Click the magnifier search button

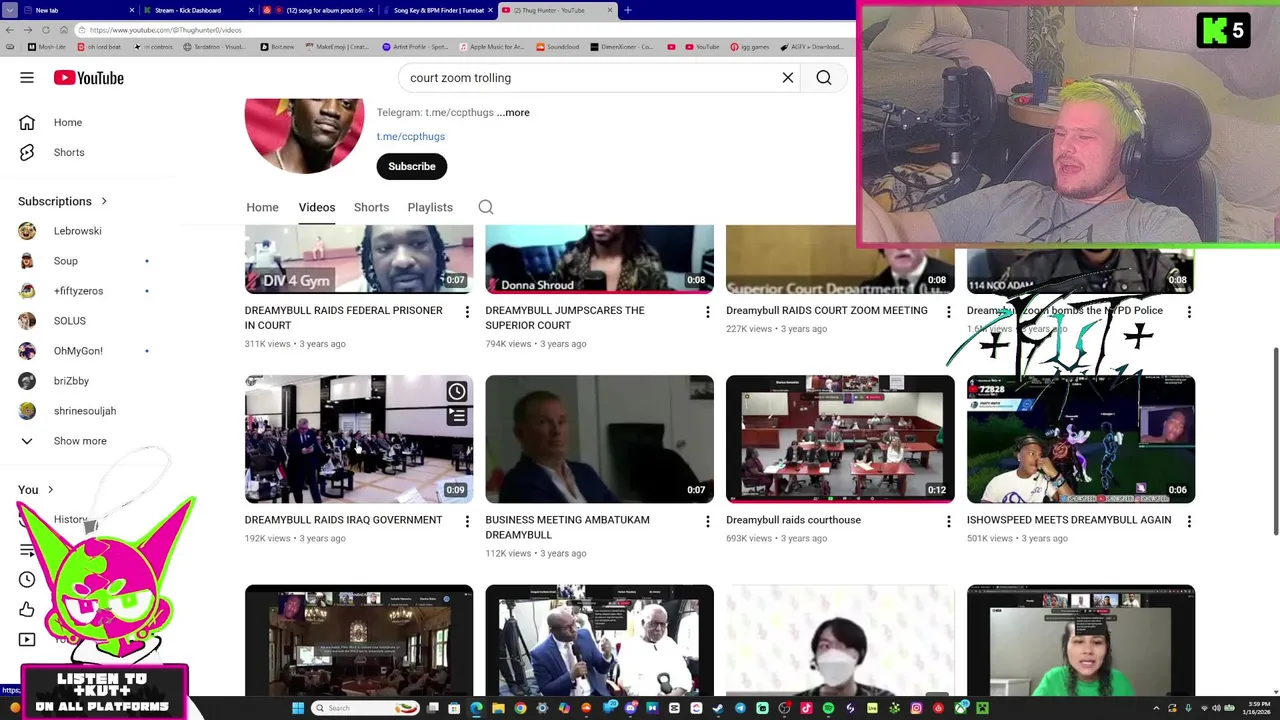824,78
